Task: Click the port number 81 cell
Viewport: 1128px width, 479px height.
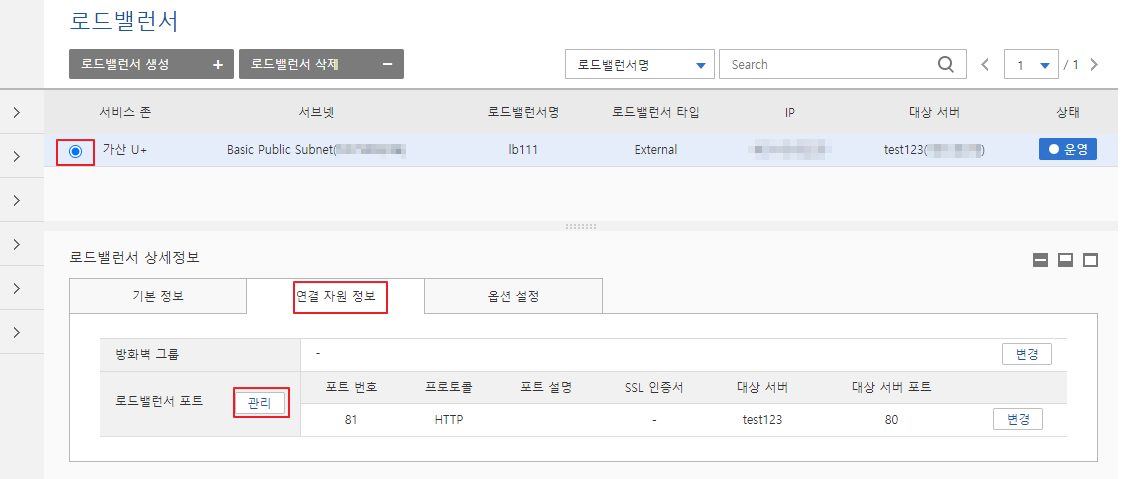Action: pyautogui.click(x=351, y=420)
